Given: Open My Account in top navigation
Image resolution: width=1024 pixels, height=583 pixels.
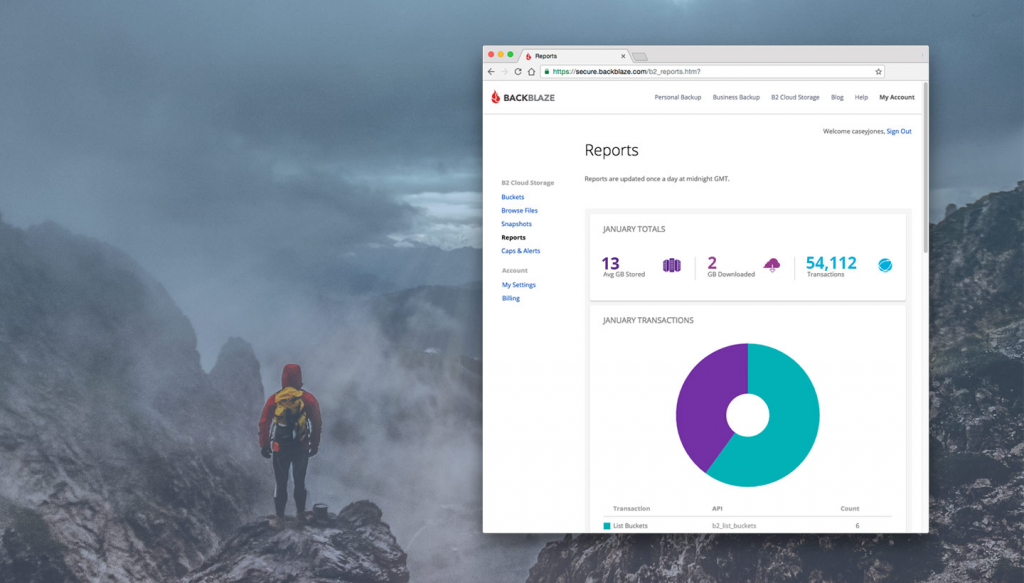Looking at the screenshot, I should tap(897, 97).
